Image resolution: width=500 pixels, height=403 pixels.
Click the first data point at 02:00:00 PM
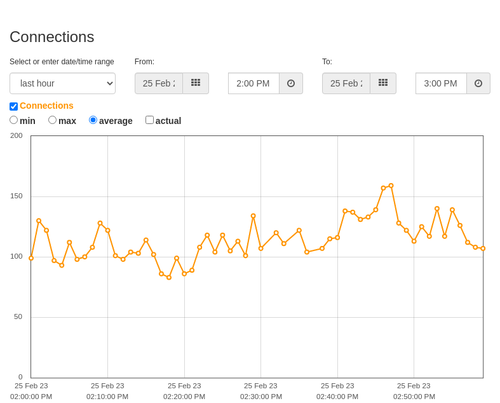(31, 258)
